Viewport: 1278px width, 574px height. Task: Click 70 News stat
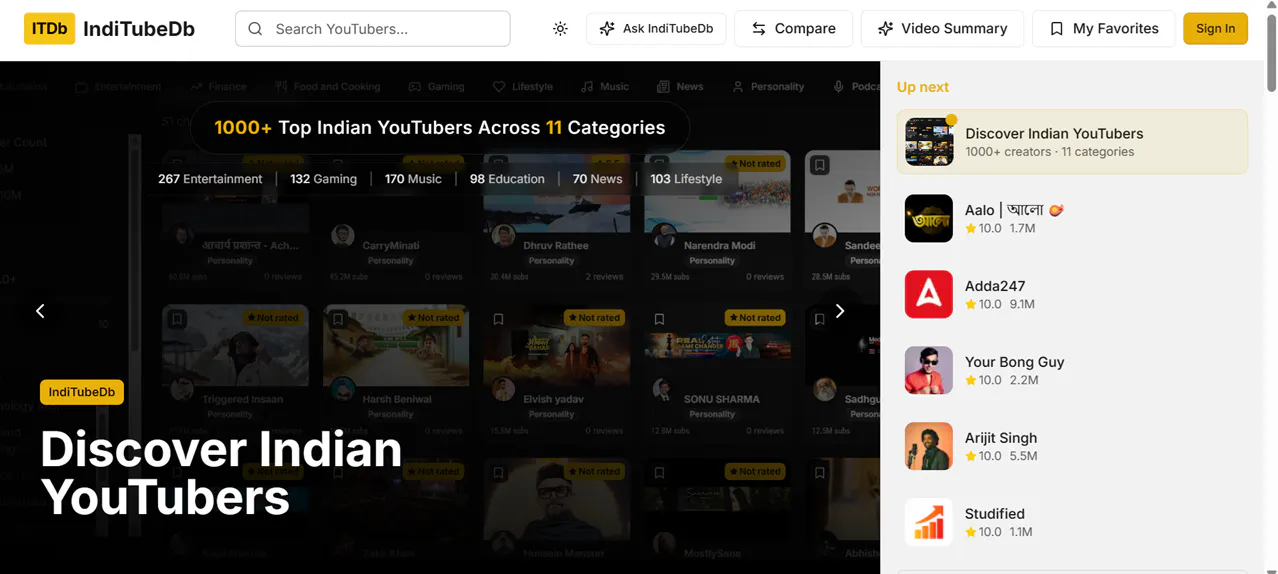[x=597, y=179]
